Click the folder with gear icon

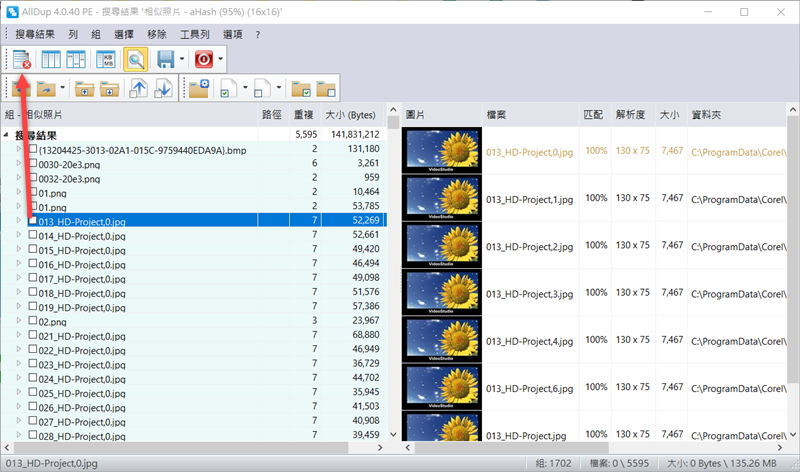pyautogui.click(x=198, y=88)
